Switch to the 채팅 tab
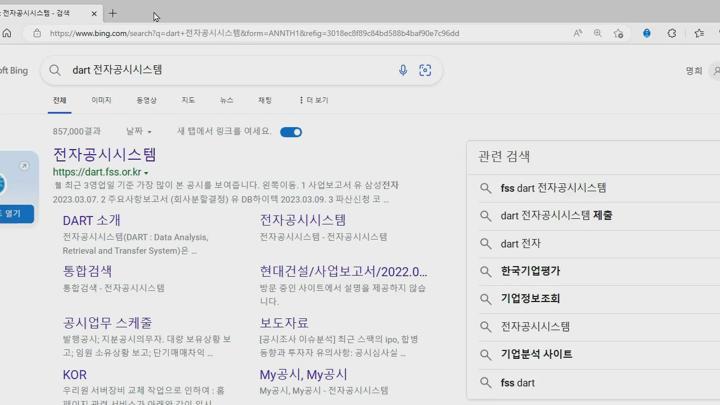Screen dimensions: 720x405 [265, 100]
